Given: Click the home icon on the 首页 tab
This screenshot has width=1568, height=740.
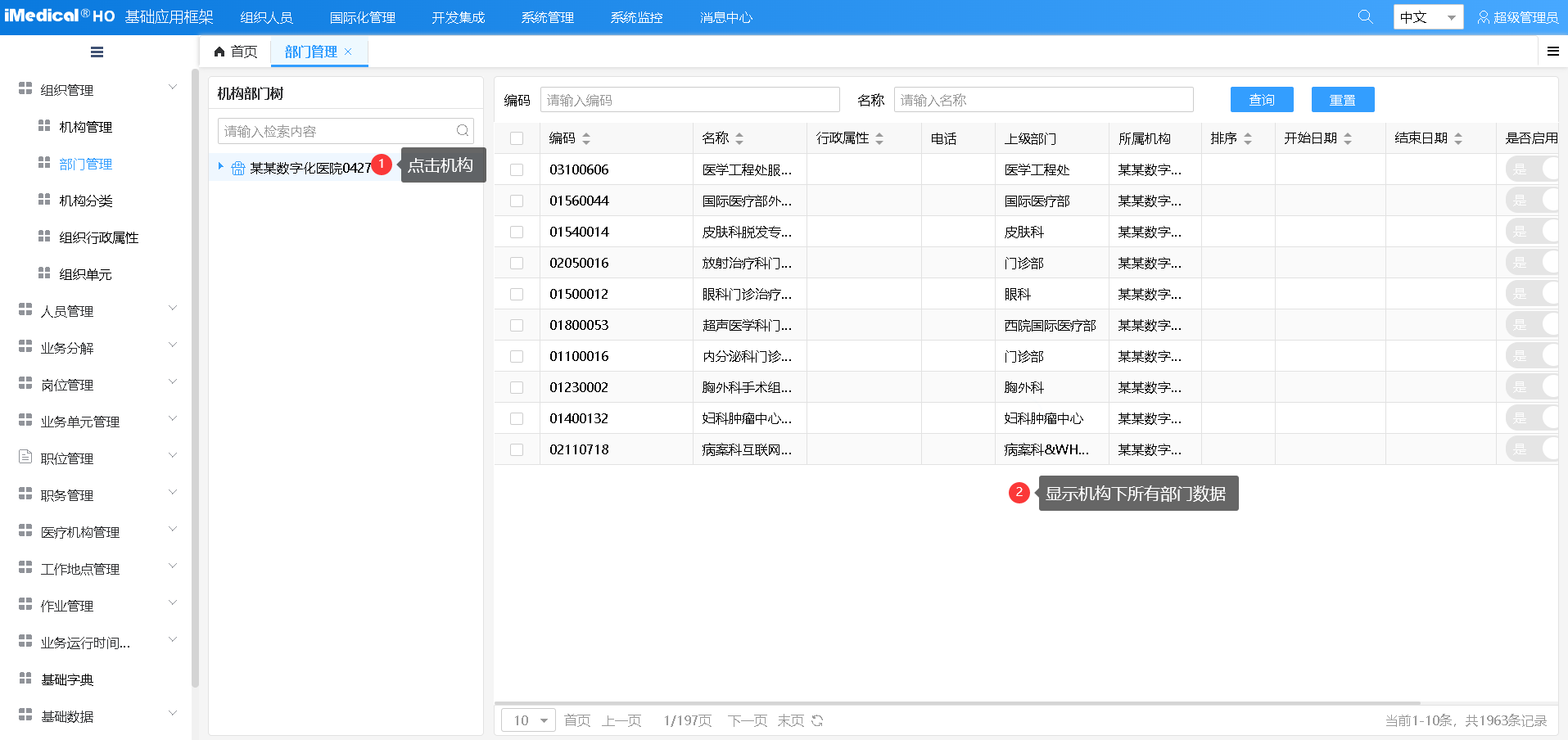Looking at the screenshot, I should tap(219, 52).
